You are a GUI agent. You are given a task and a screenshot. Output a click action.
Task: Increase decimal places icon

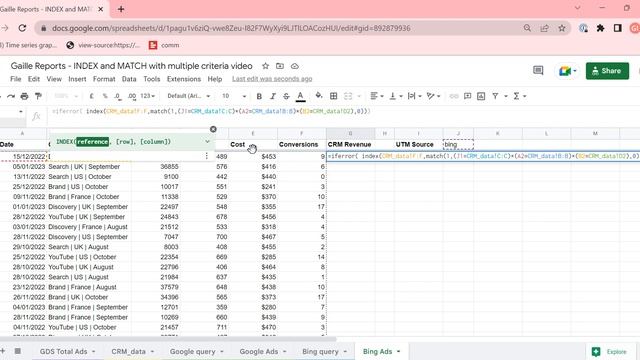pos(132,96)
